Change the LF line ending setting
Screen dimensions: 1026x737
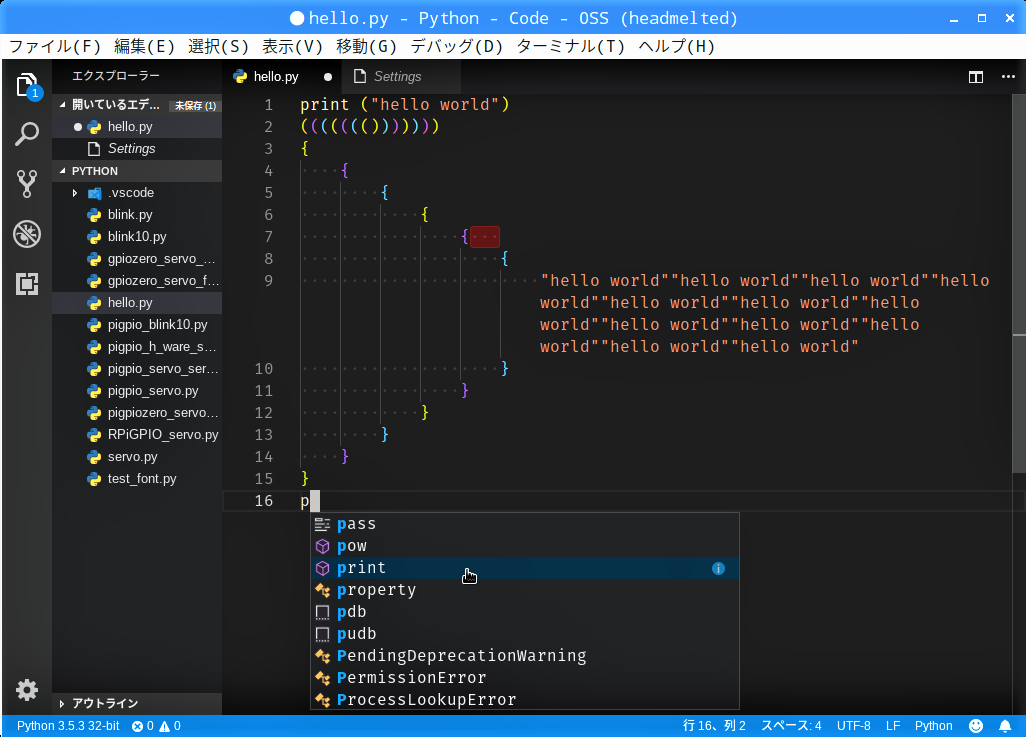coord(893,726)
